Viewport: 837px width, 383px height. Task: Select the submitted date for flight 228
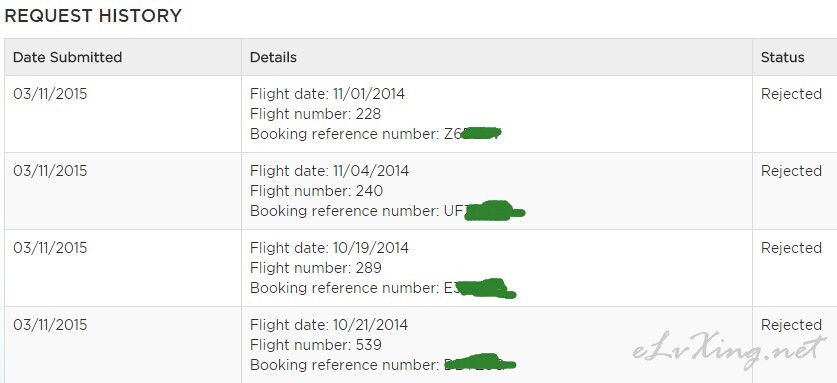tap(50, 94)
